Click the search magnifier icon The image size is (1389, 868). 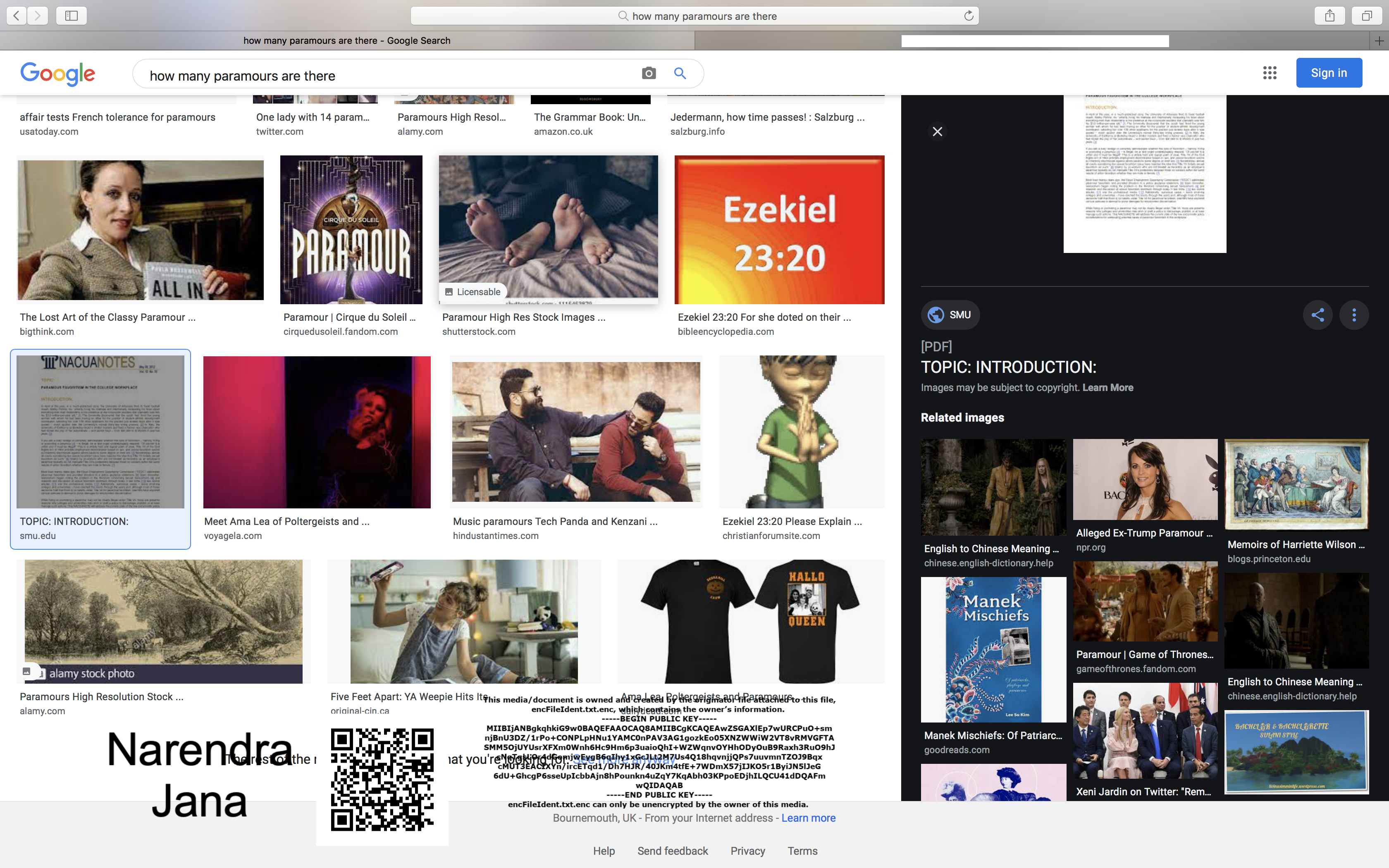680,74
